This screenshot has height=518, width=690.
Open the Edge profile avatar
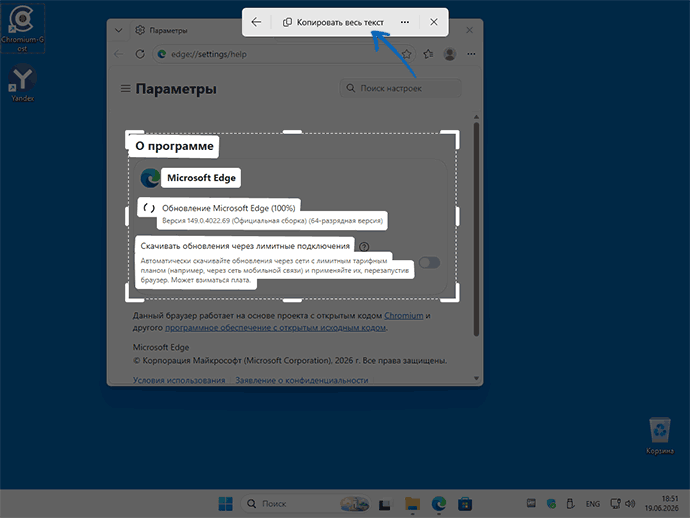click(x=450, y=54)
